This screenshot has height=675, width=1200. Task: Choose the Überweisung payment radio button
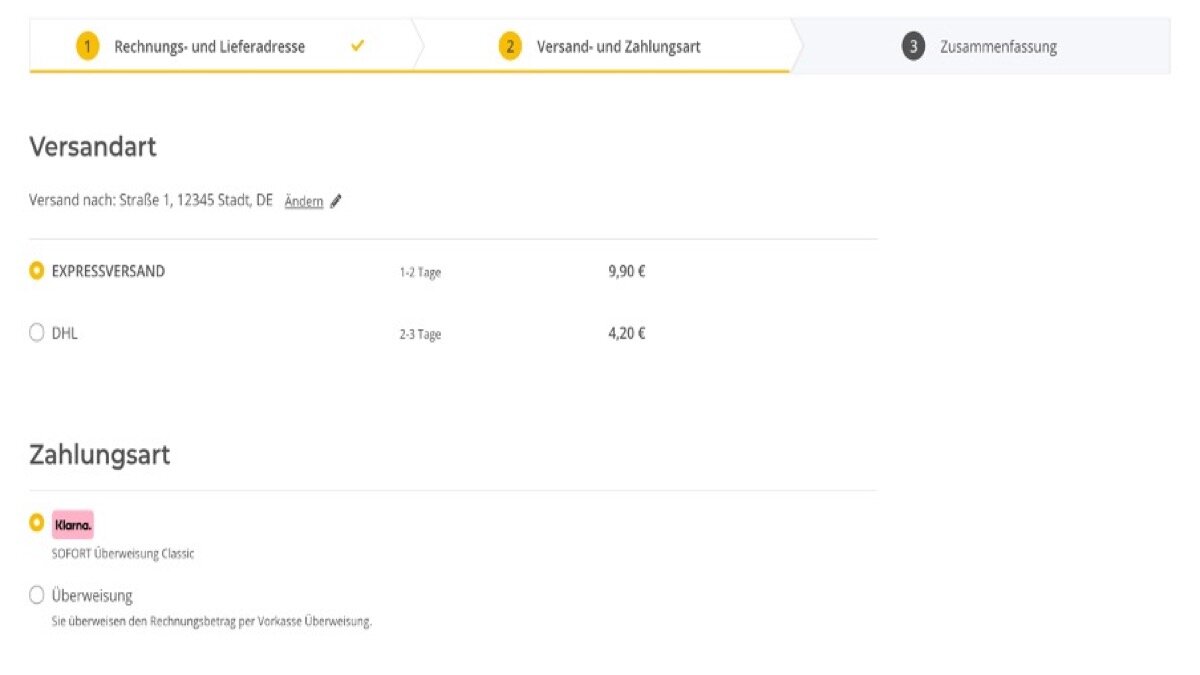pyautogui.click(x=37, y=595)
